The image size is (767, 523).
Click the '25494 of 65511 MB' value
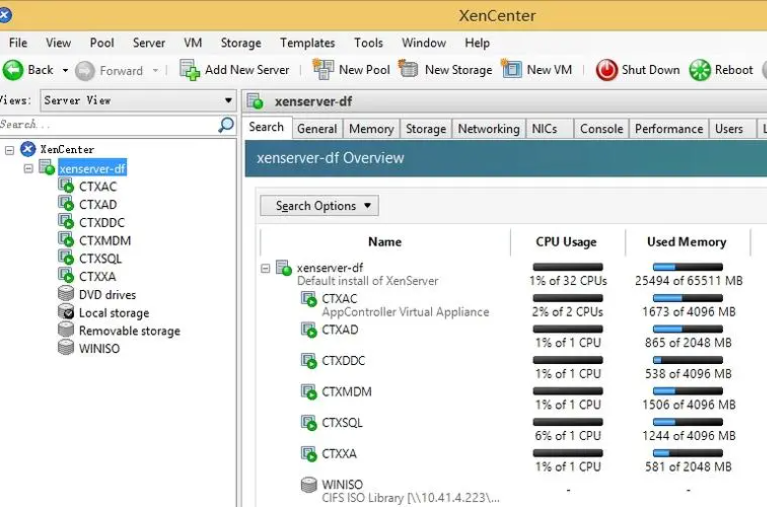pos(689,281)
